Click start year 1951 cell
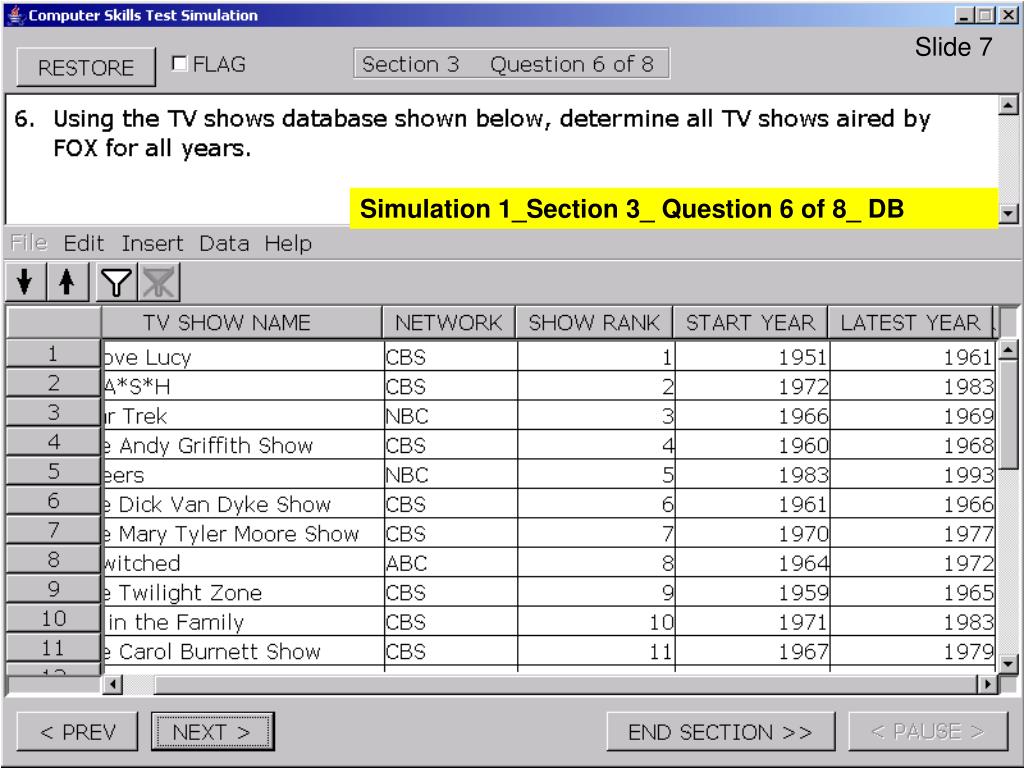 click(752, 357)
